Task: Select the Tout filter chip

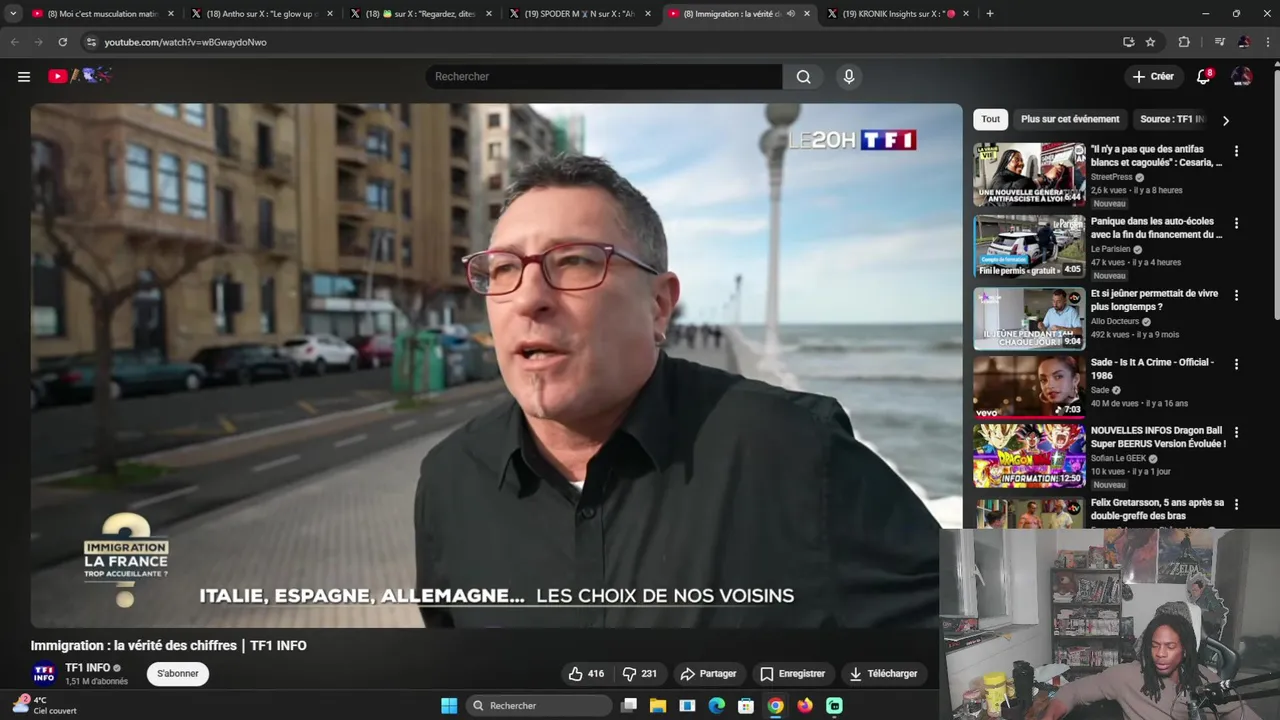Action: pyautogui.click(x=990, y=119)
